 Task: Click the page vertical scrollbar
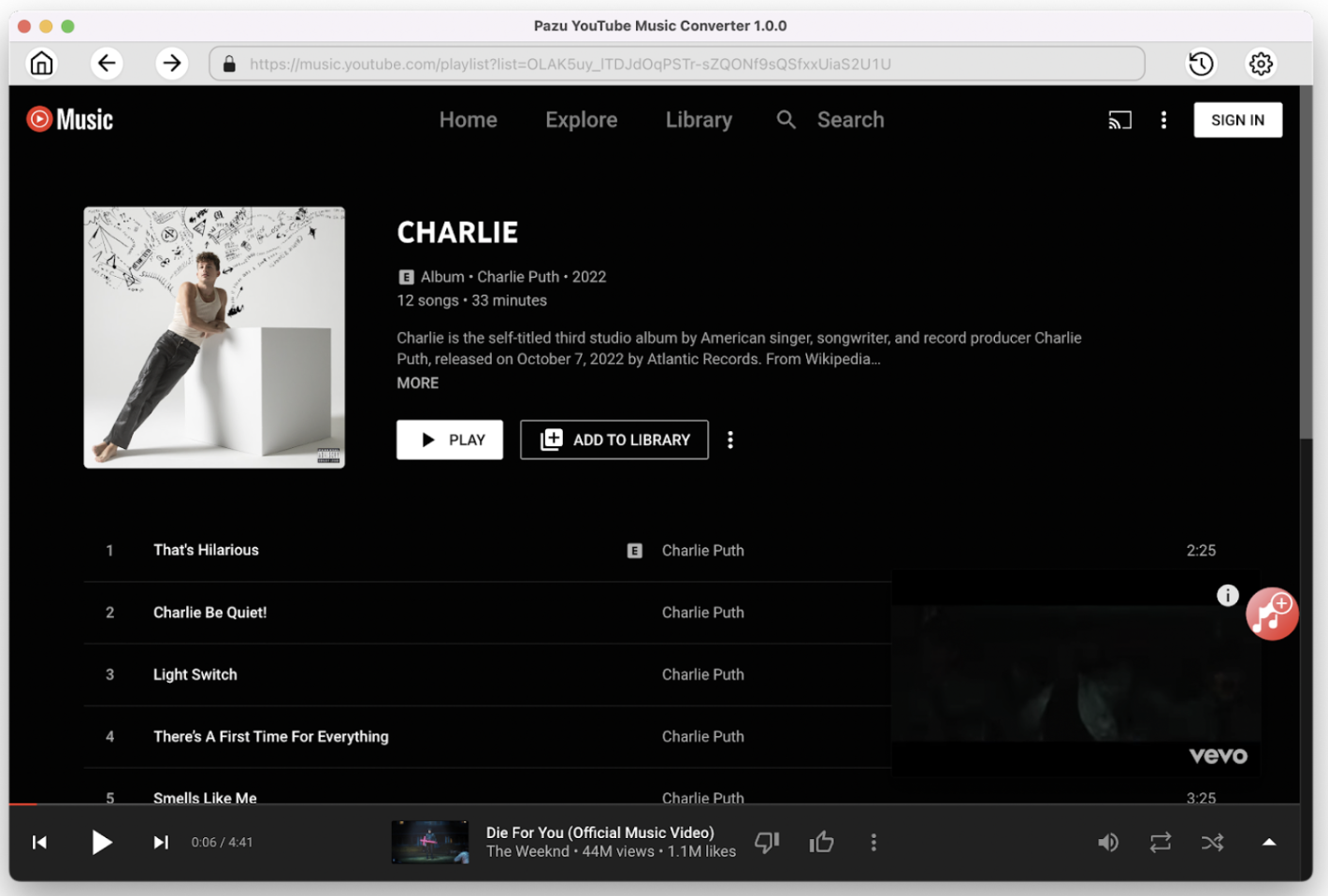click(x=1306, y=262)
